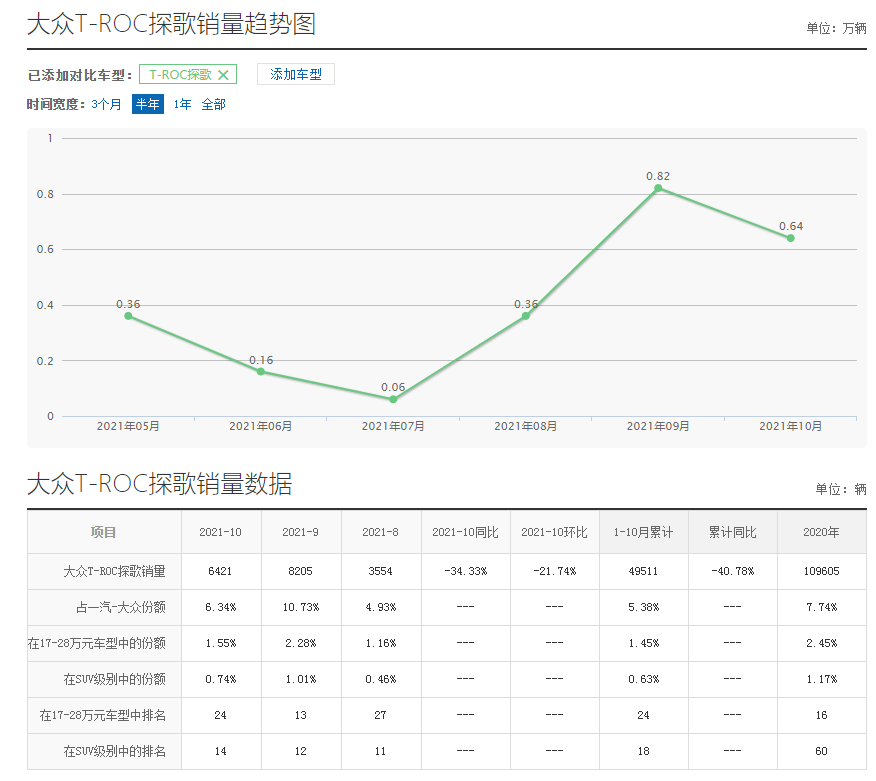
Task: Click the sales value 8205
Action: pos(301,572)
